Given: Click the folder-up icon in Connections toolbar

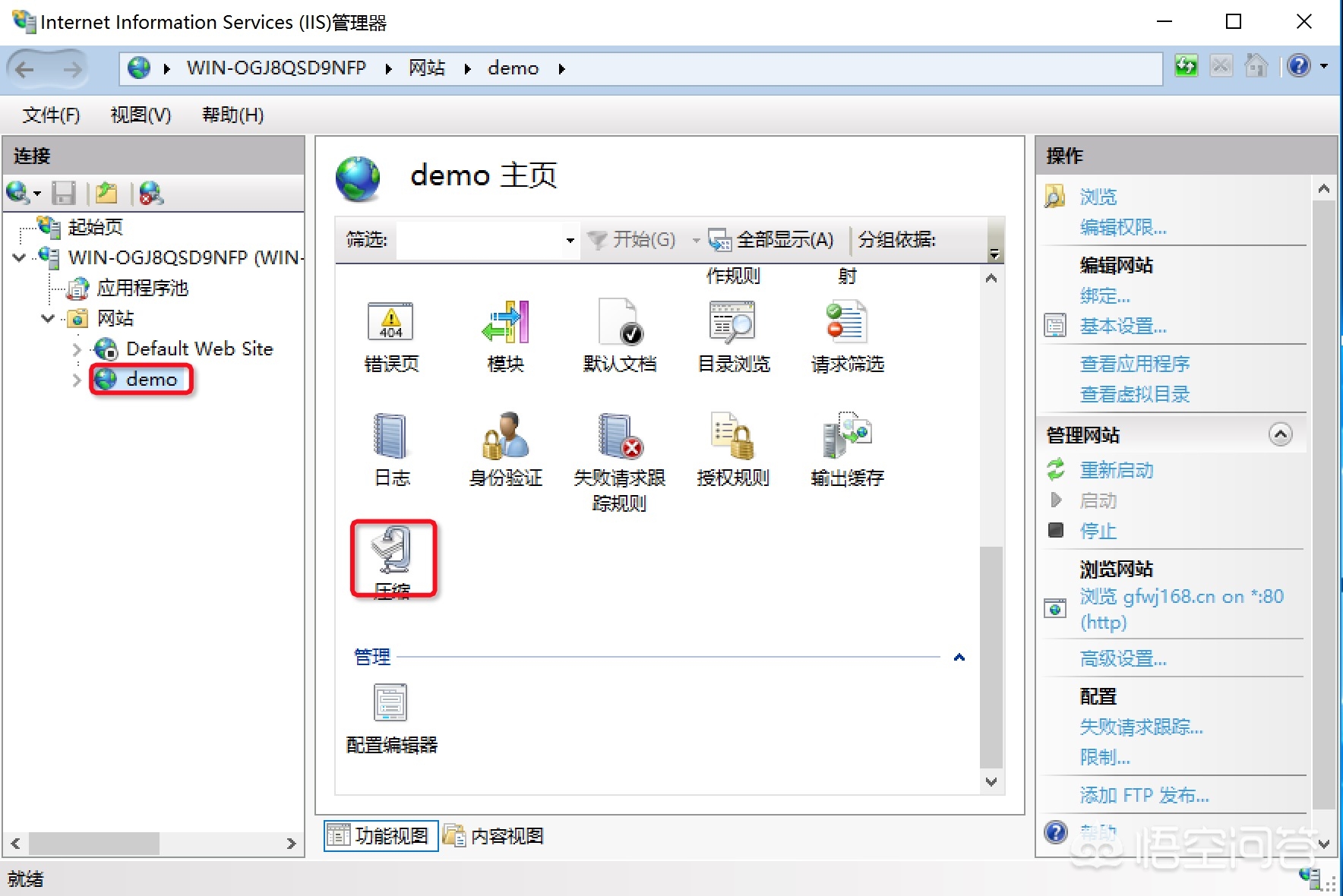Looking at the screenshot, I should 106,194.
